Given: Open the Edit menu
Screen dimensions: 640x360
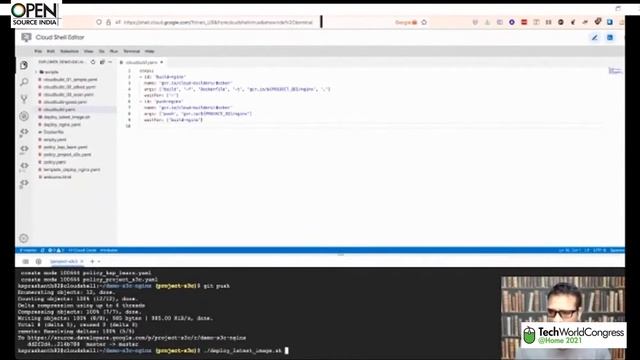Looking at the screenshot, I should tap(51, 51).
